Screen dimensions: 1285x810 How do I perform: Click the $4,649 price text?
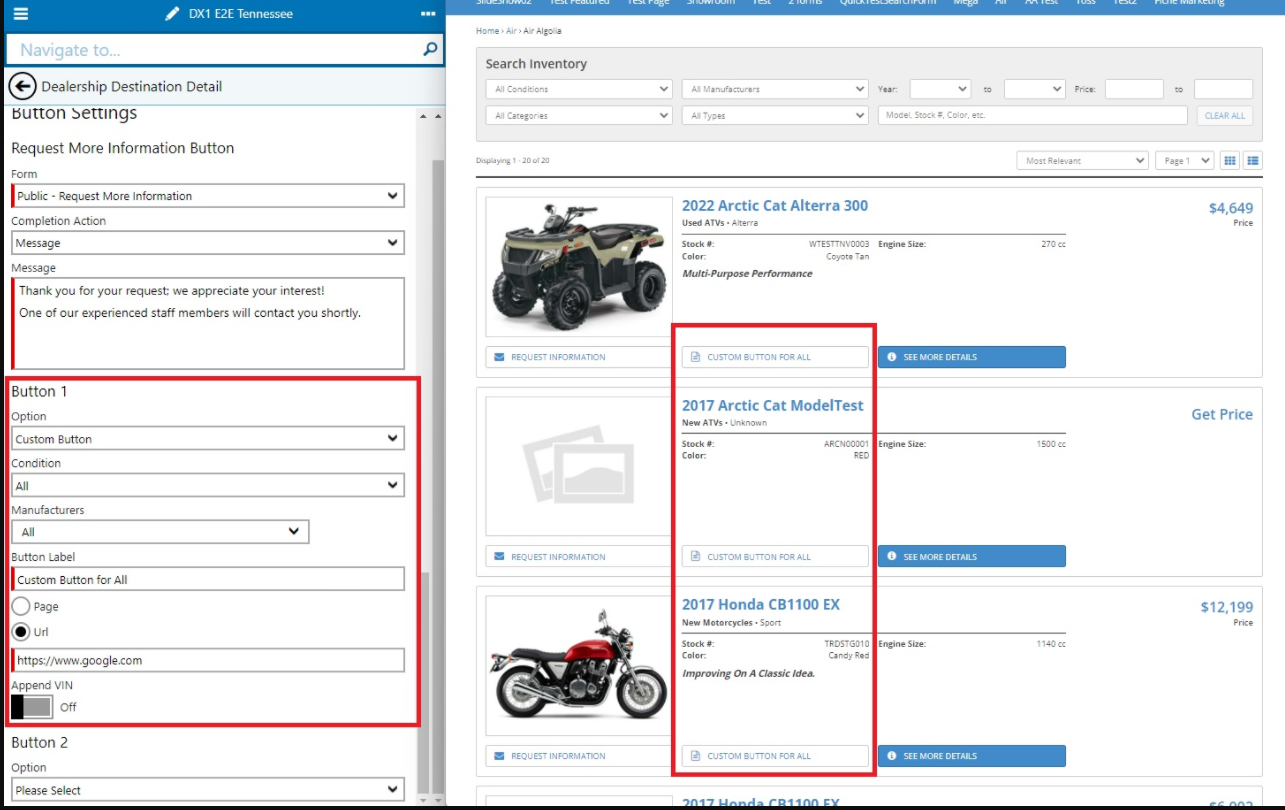tap(1230, 208)
